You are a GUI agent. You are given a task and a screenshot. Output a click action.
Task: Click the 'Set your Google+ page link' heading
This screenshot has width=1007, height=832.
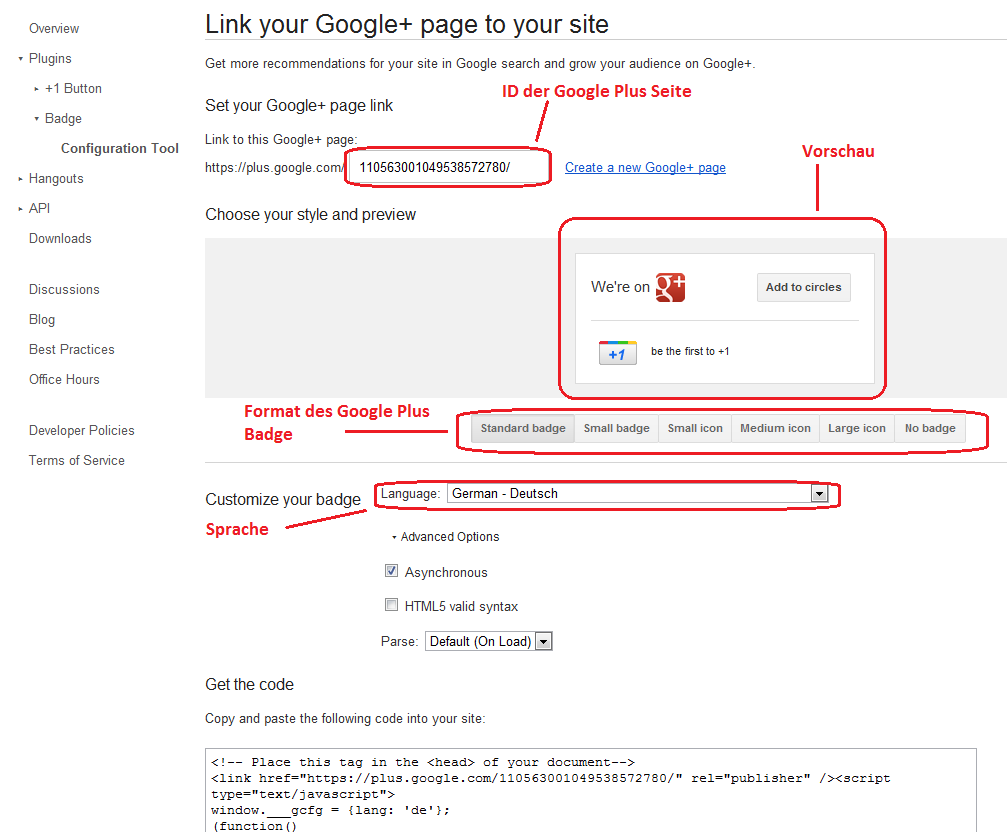[x=299, y=105]
